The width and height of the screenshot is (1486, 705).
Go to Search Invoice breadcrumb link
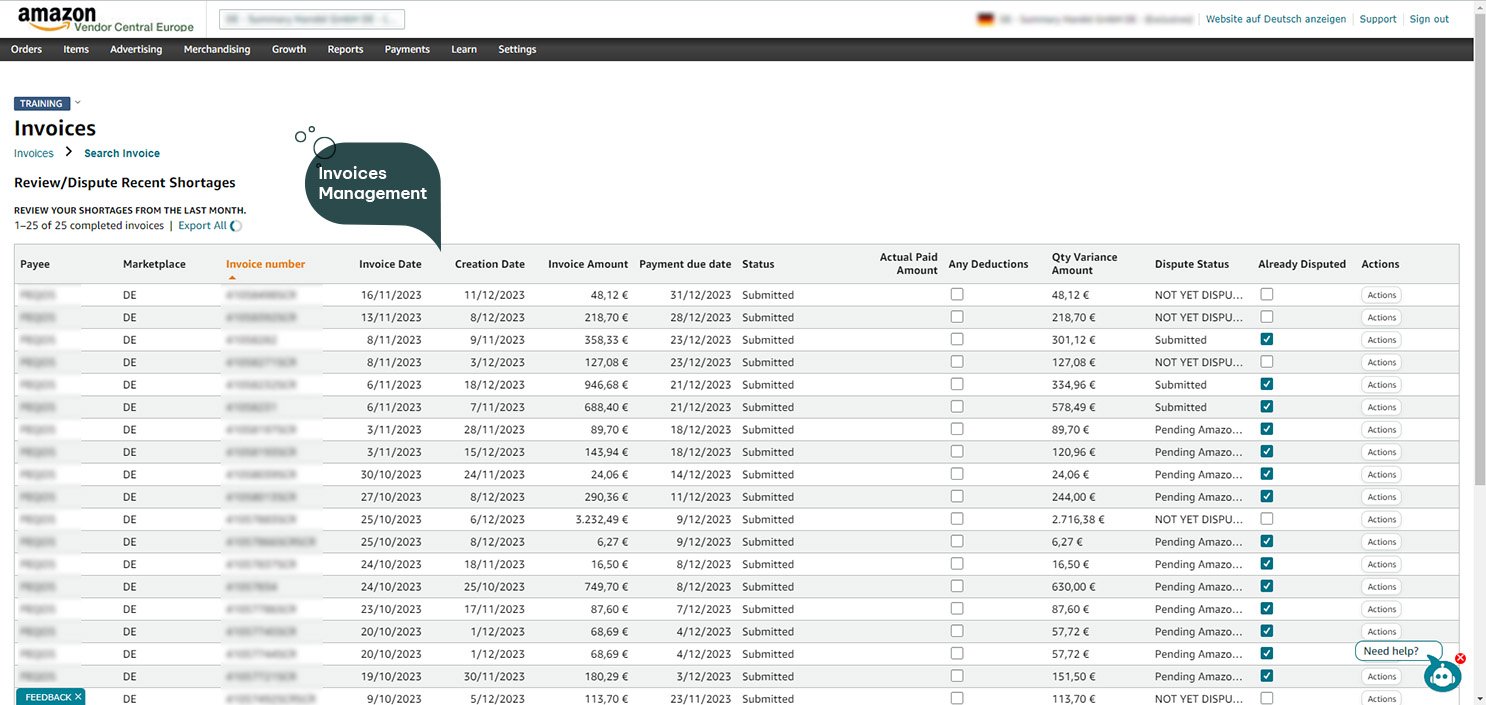point(122,153)
